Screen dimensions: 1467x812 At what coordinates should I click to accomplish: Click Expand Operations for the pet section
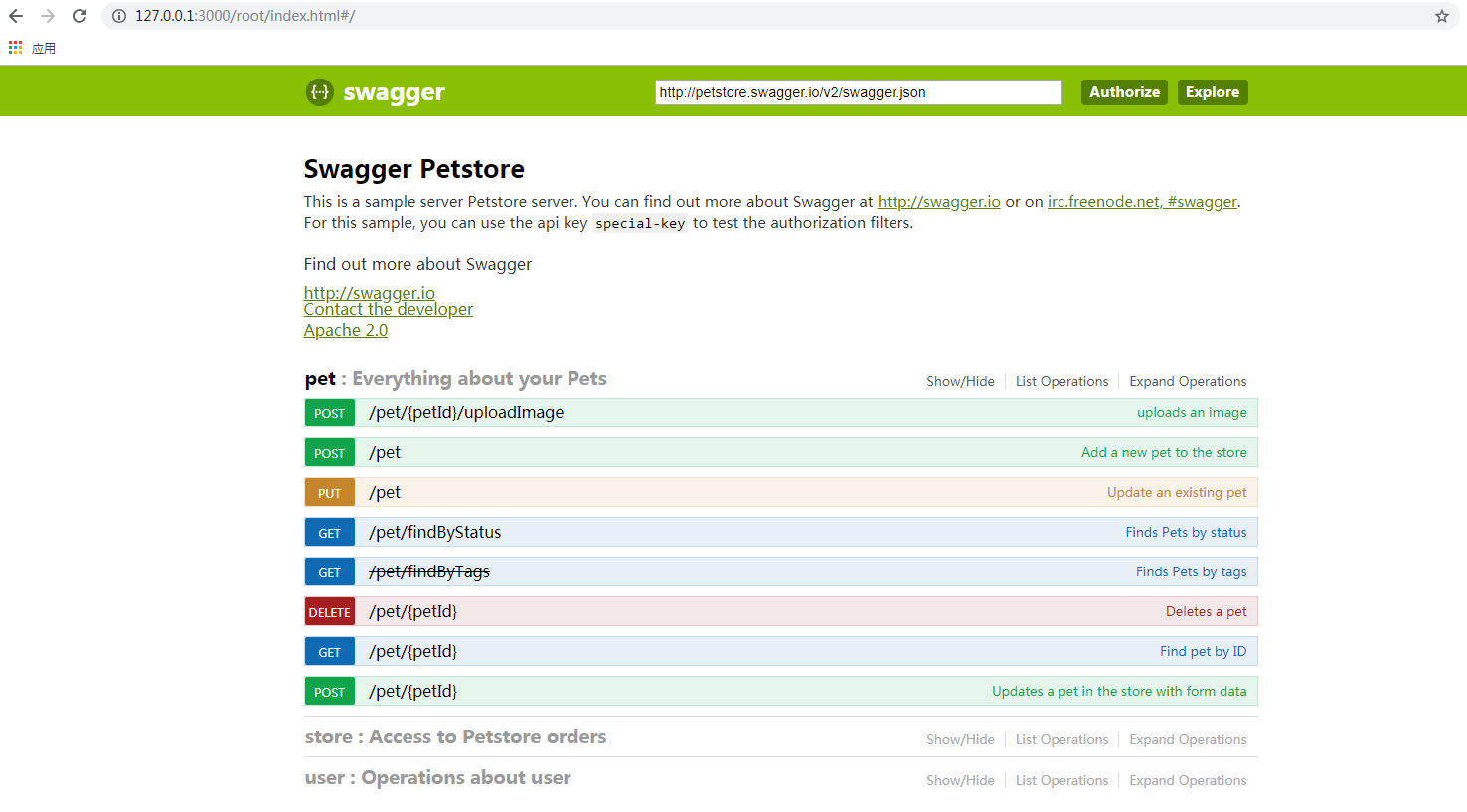[x=1188, y=381]
